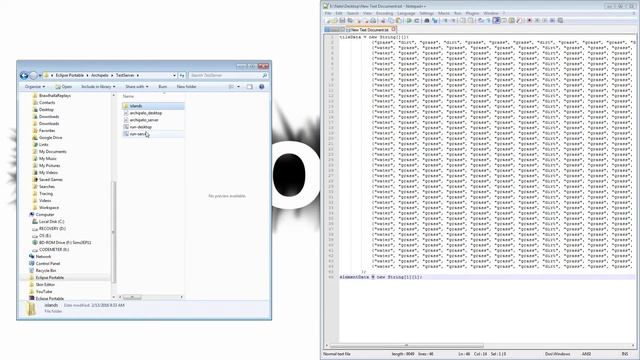The height and width of the screenshot is (360, 640).
Task: Select Archipelo in the address breadcrumb
Action: coord(100,76)
